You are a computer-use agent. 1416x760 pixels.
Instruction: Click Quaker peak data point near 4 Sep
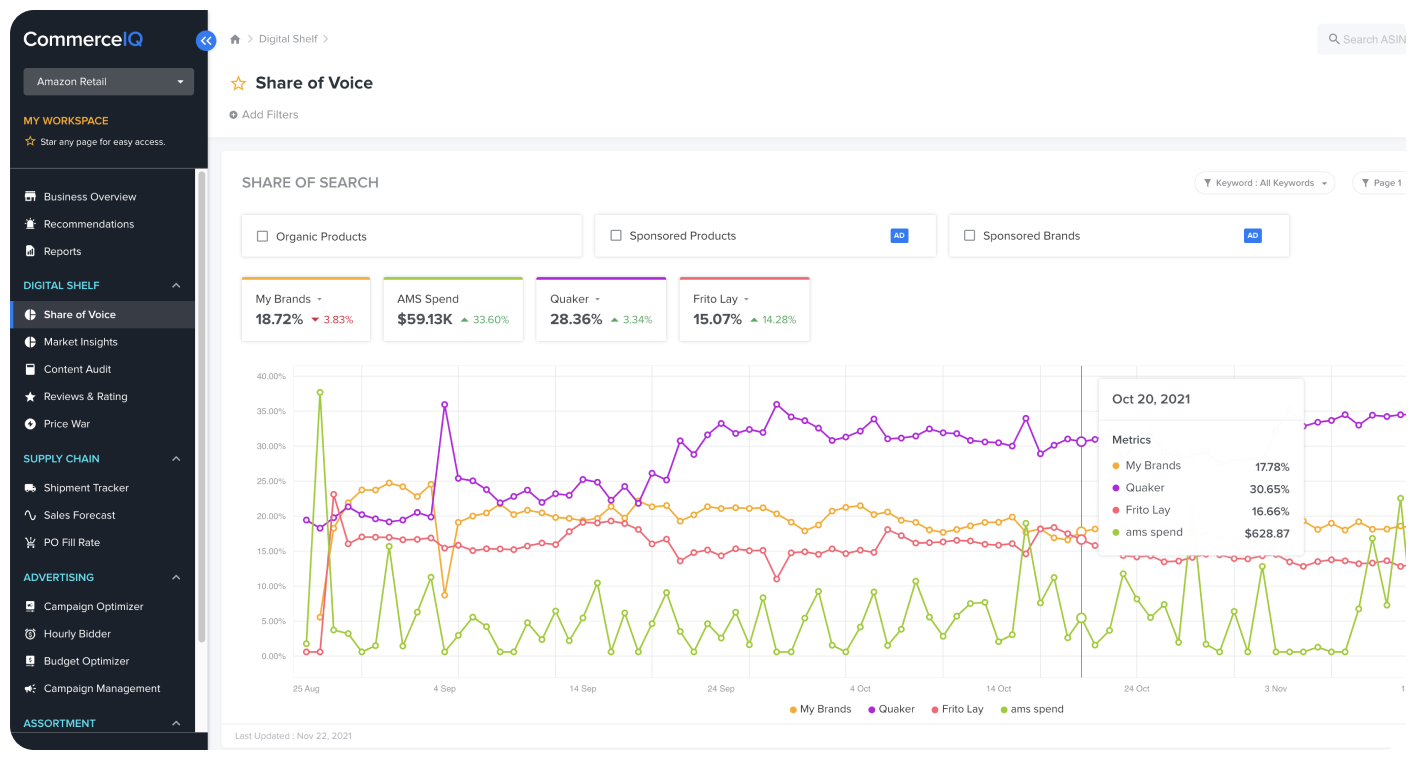444,405
